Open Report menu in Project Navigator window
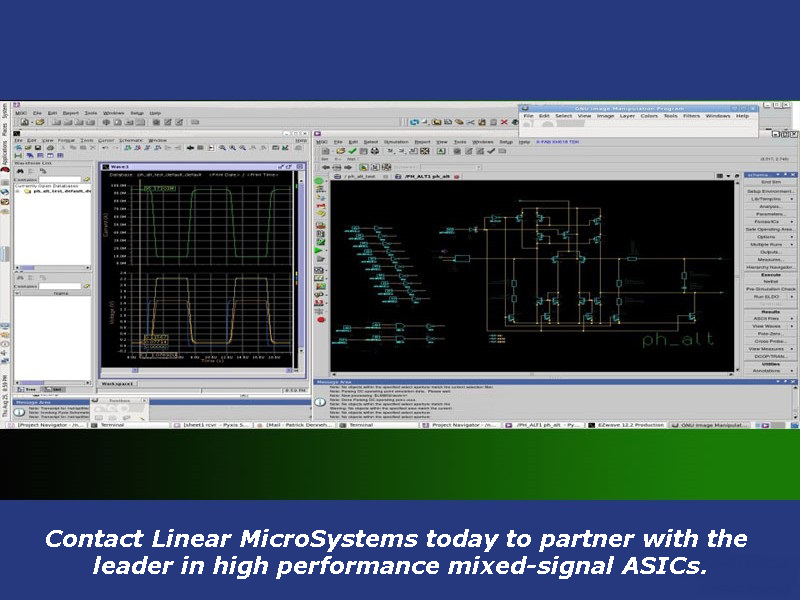The width and height of the screenshot is (800, 600). click(70, 113)
